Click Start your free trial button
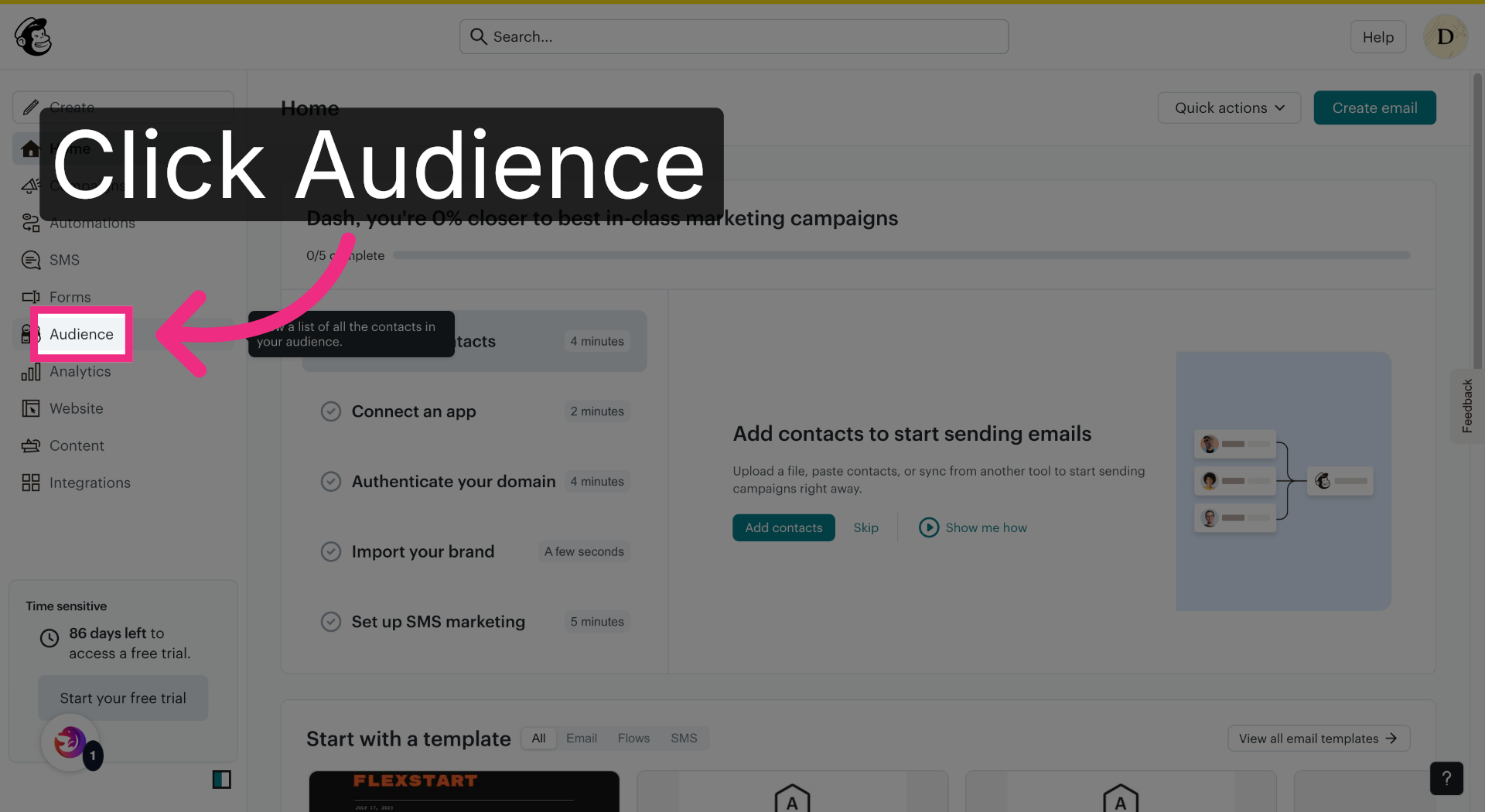Image resolution: width=1485 pixels, height=812 pixels. (123, 698)
